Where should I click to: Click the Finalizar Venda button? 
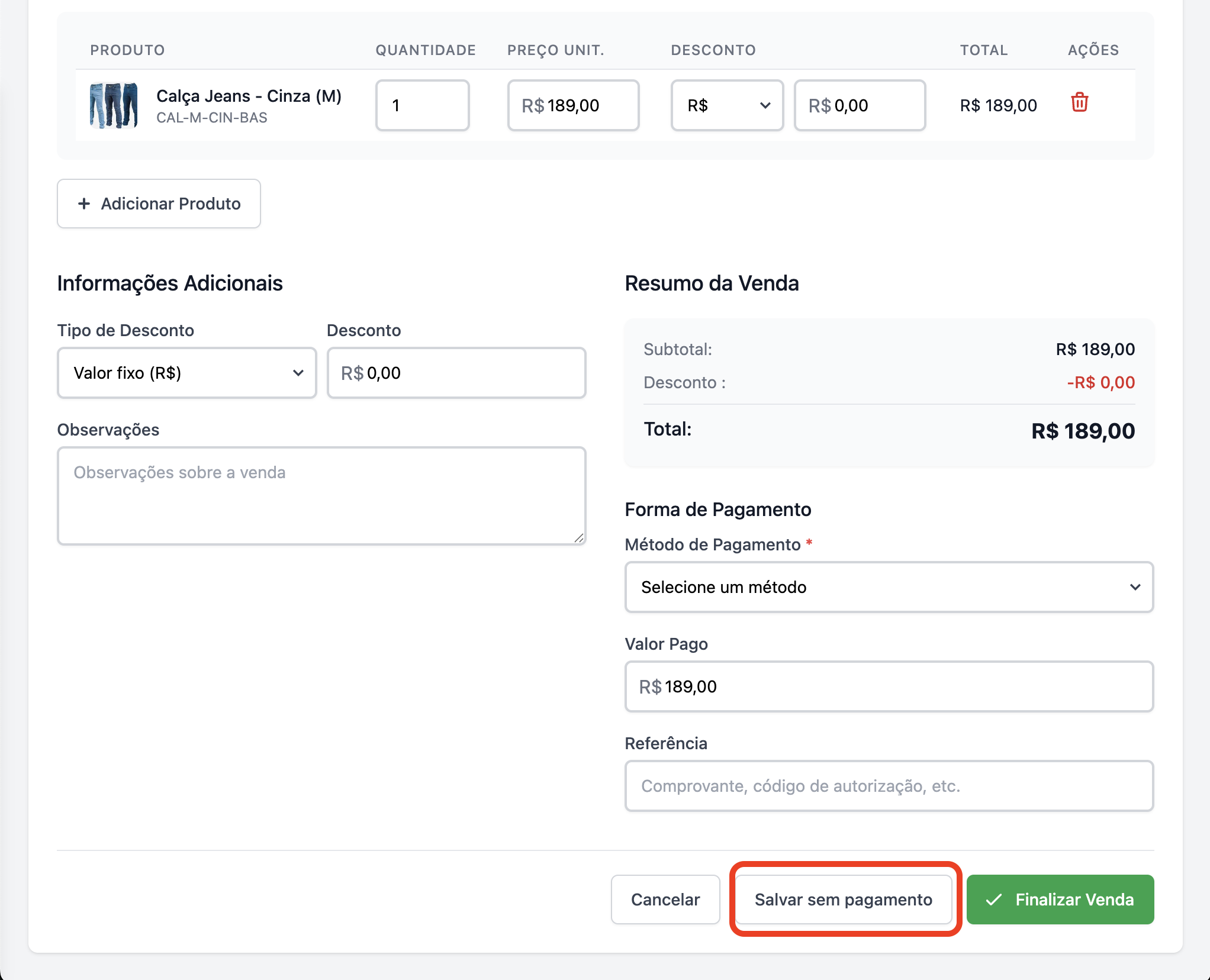tap(1060, 900)
